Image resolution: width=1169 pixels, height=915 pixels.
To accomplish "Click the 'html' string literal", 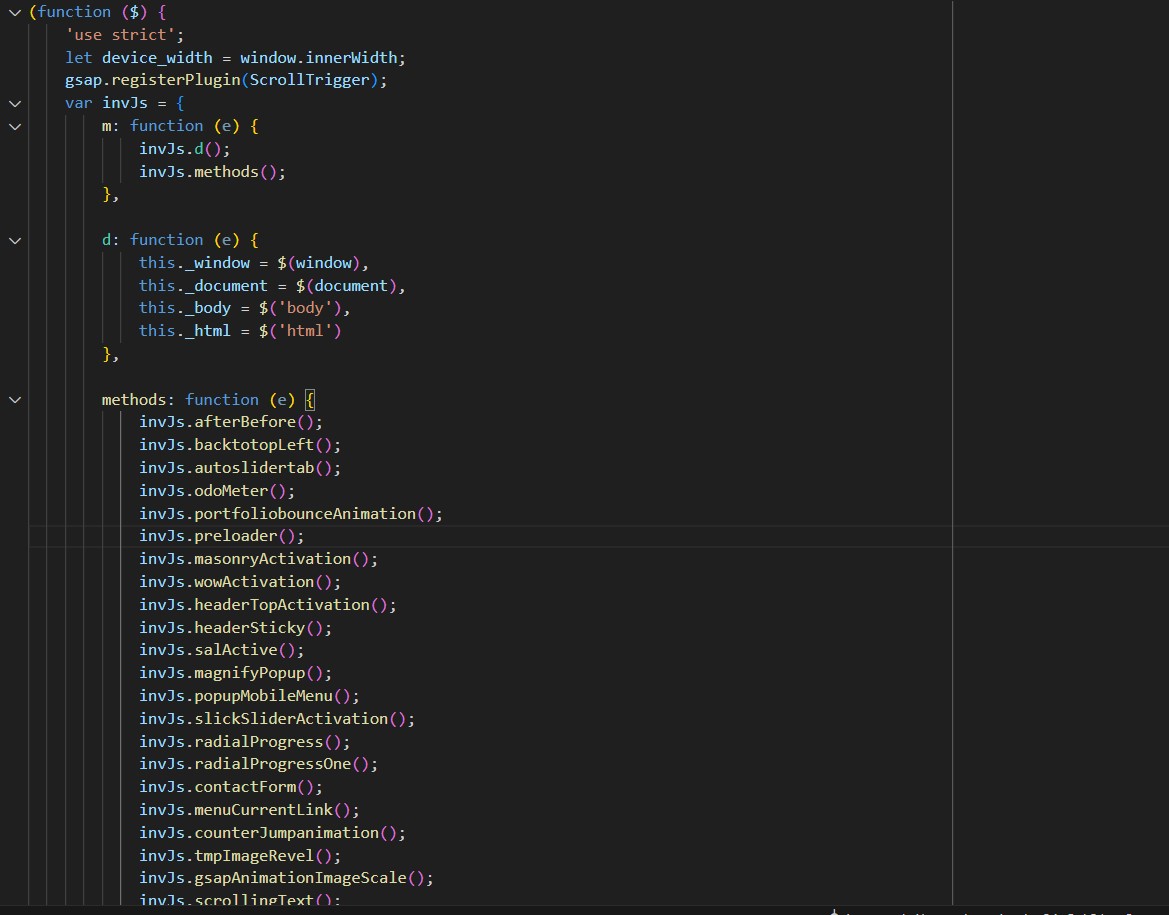I will (316, 330).
